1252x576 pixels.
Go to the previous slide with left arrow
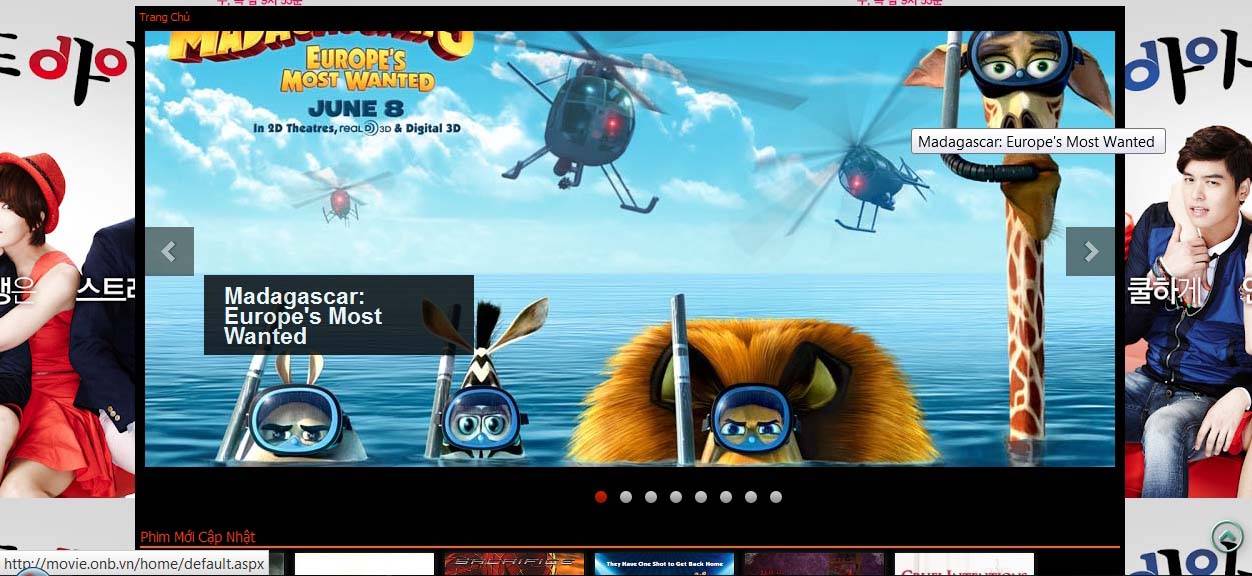[169, 252]
